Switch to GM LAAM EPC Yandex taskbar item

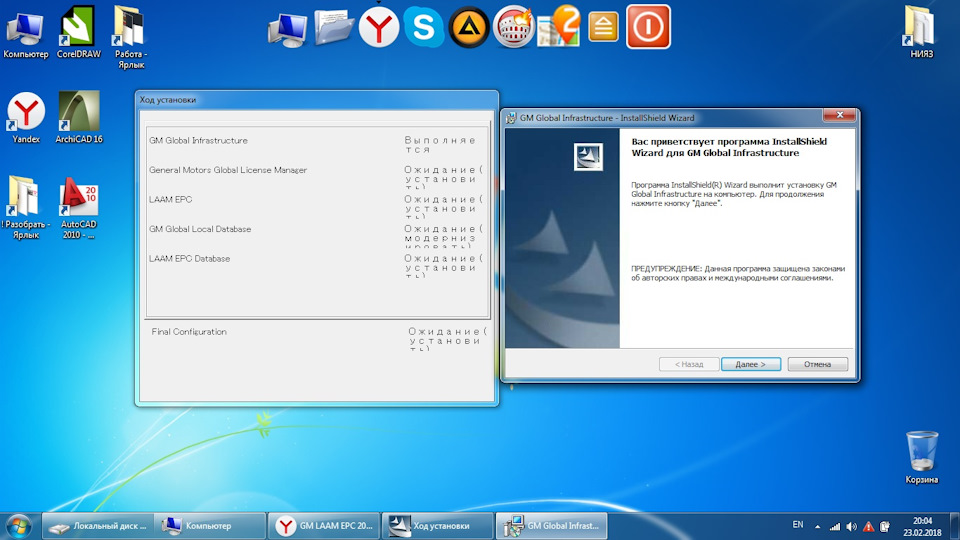click(324, 526)
